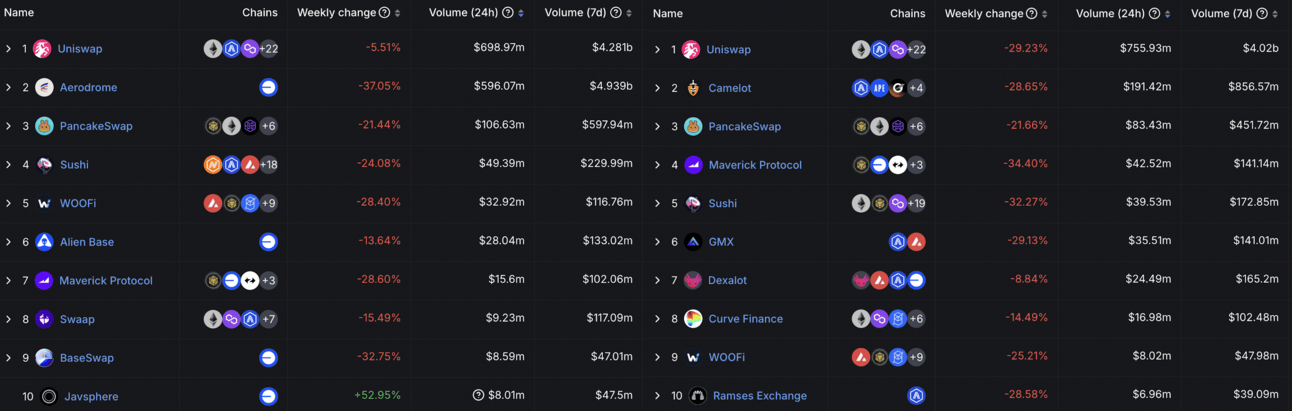This screenshot has height=411, width=1292.
Task: Expand the Swaap row
Action: (x=9, y=319)
